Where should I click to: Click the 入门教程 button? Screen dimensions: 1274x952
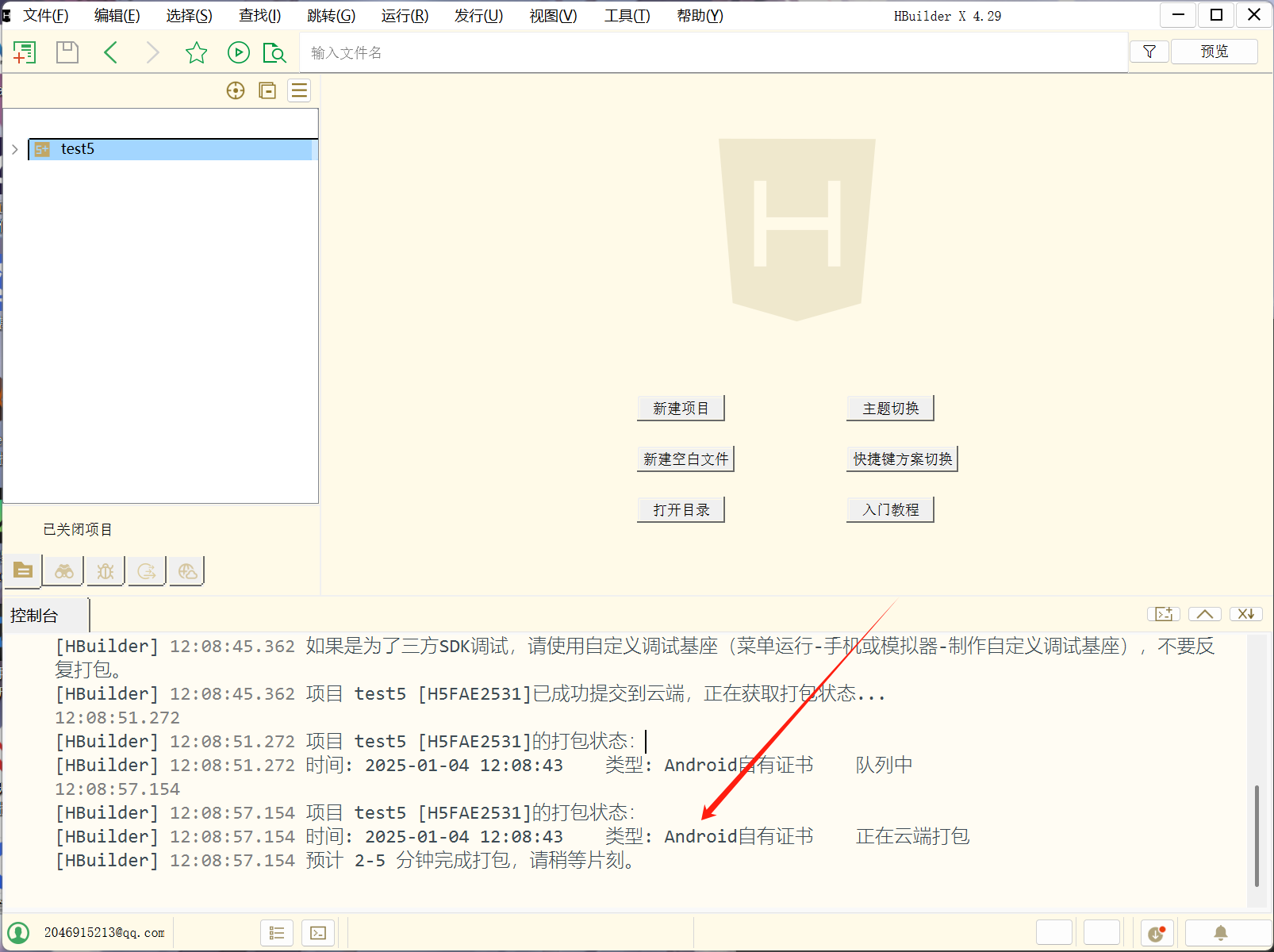point(890,510)
